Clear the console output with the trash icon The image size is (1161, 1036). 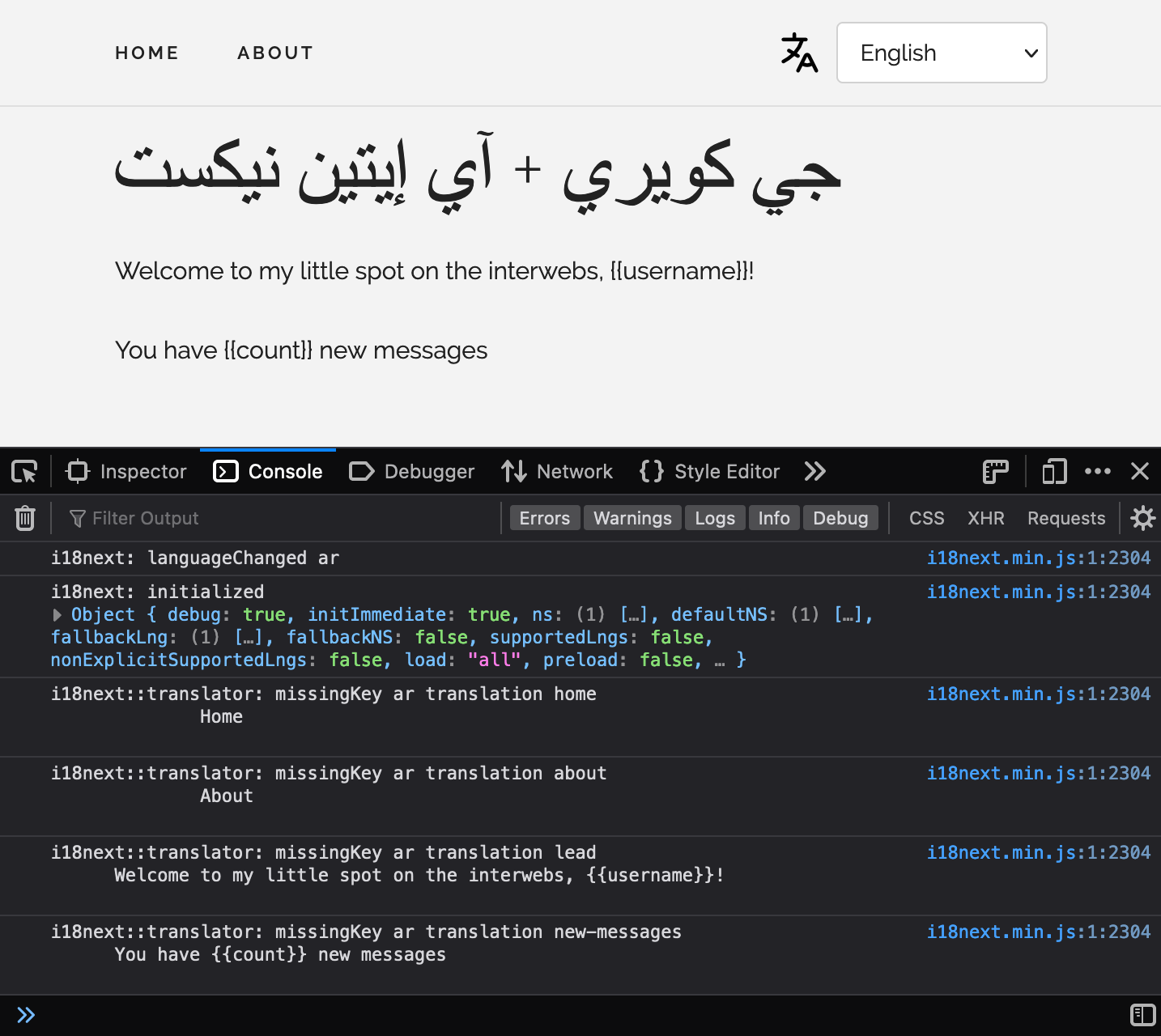[x=25, y=517]
